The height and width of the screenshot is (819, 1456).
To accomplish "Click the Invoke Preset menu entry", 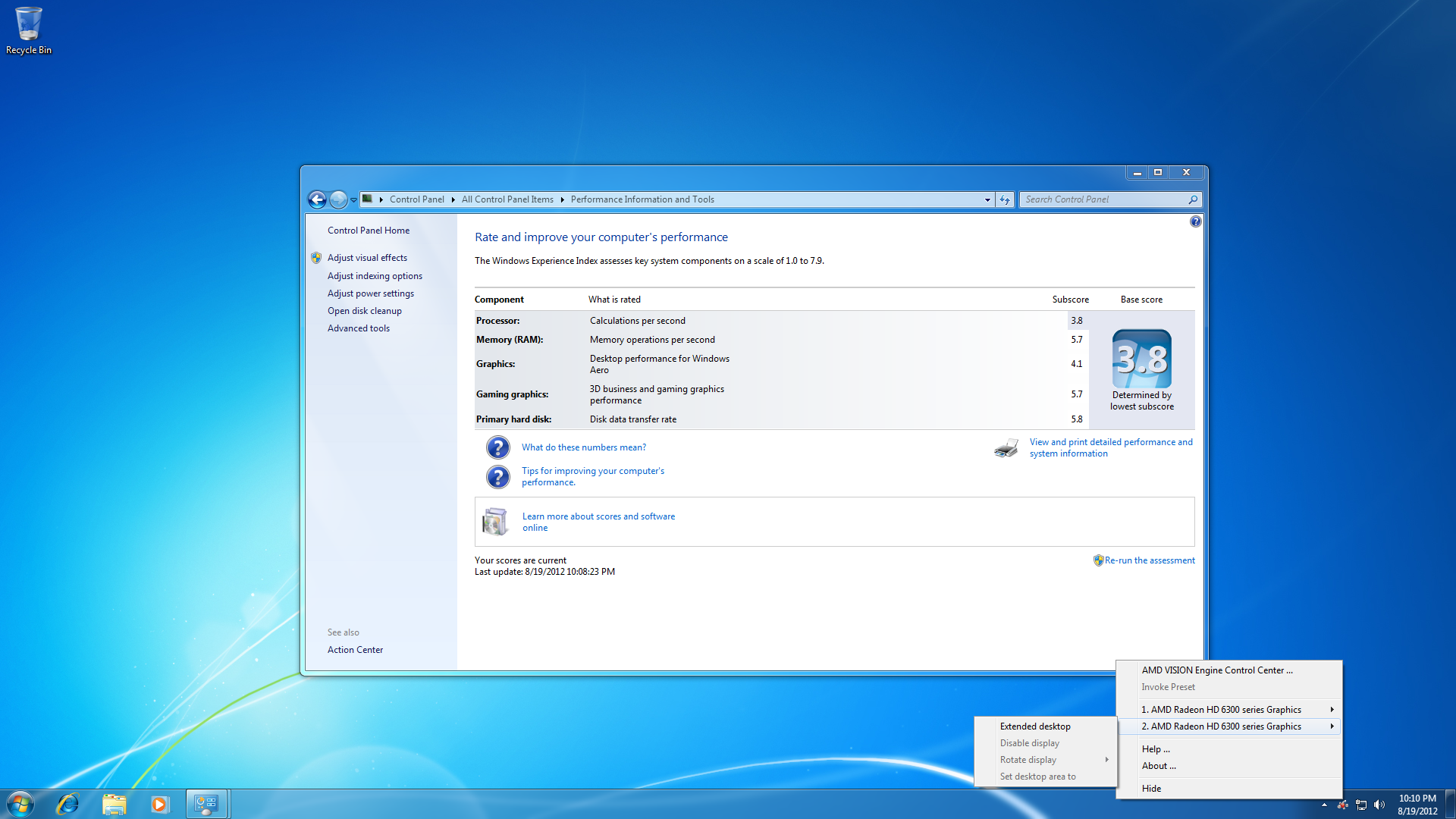I will tap(1228, 687).
